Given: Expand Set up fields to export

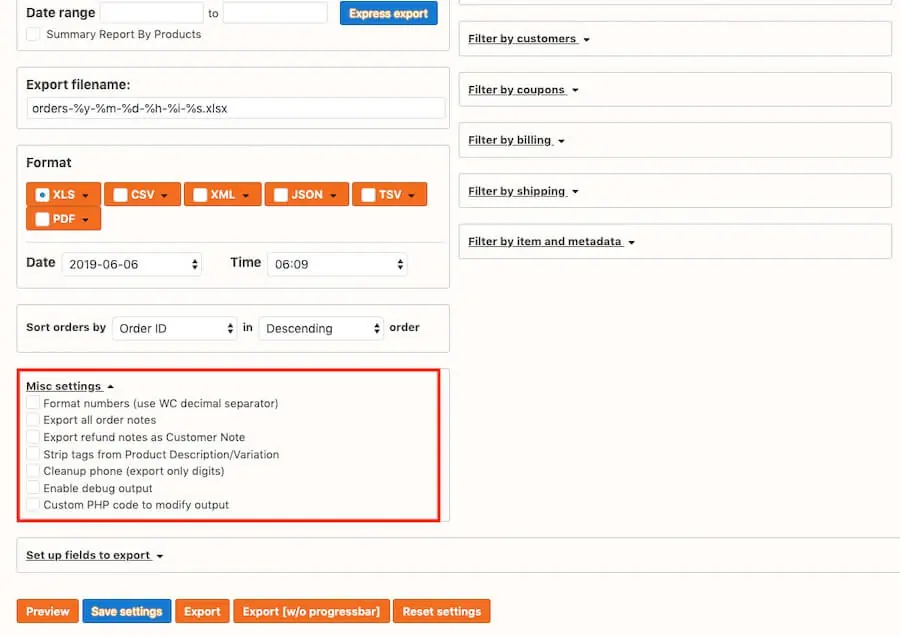Looking at the screenshot, I should [x=94, y=556].
